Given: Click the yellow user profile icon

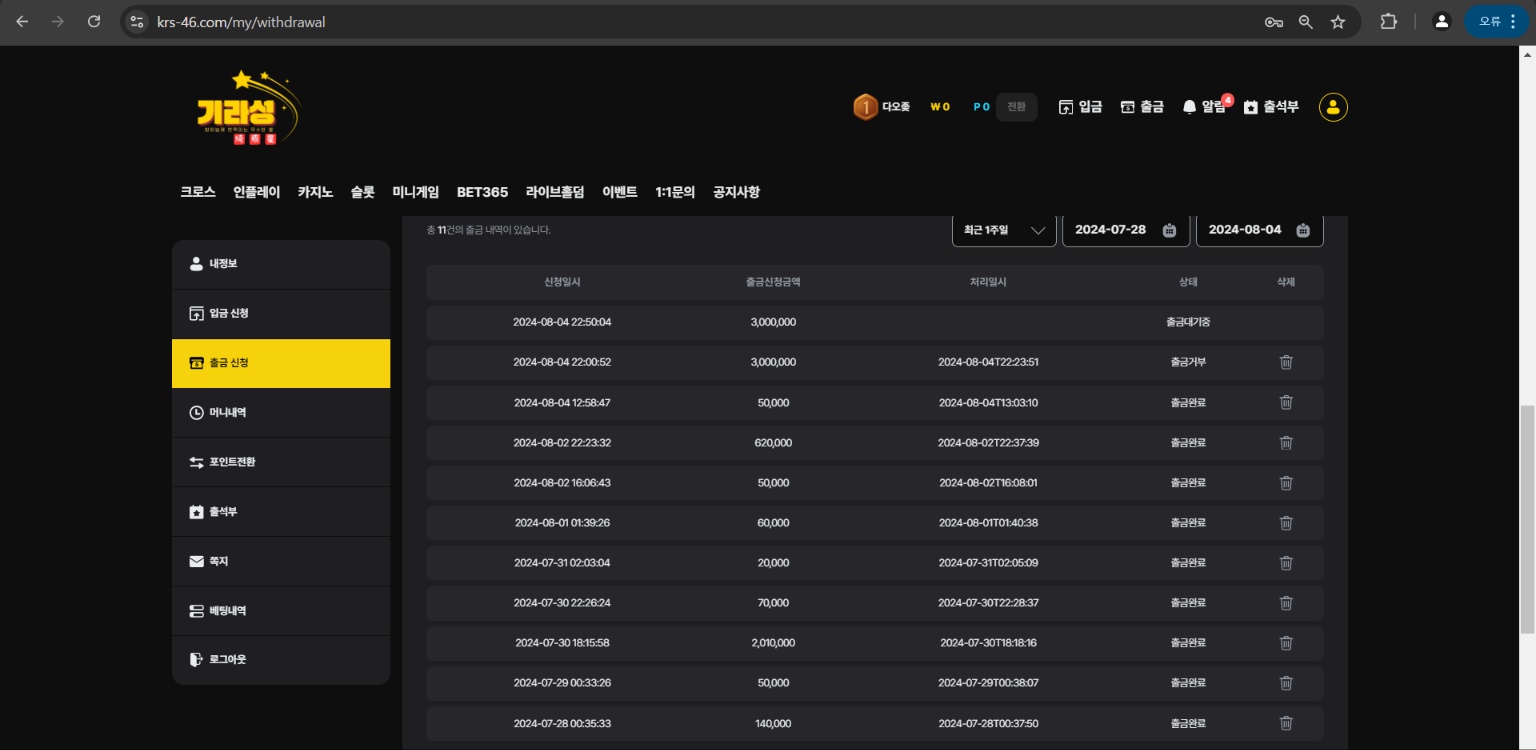Looking at the screenshot, I should click(1333, 107).
